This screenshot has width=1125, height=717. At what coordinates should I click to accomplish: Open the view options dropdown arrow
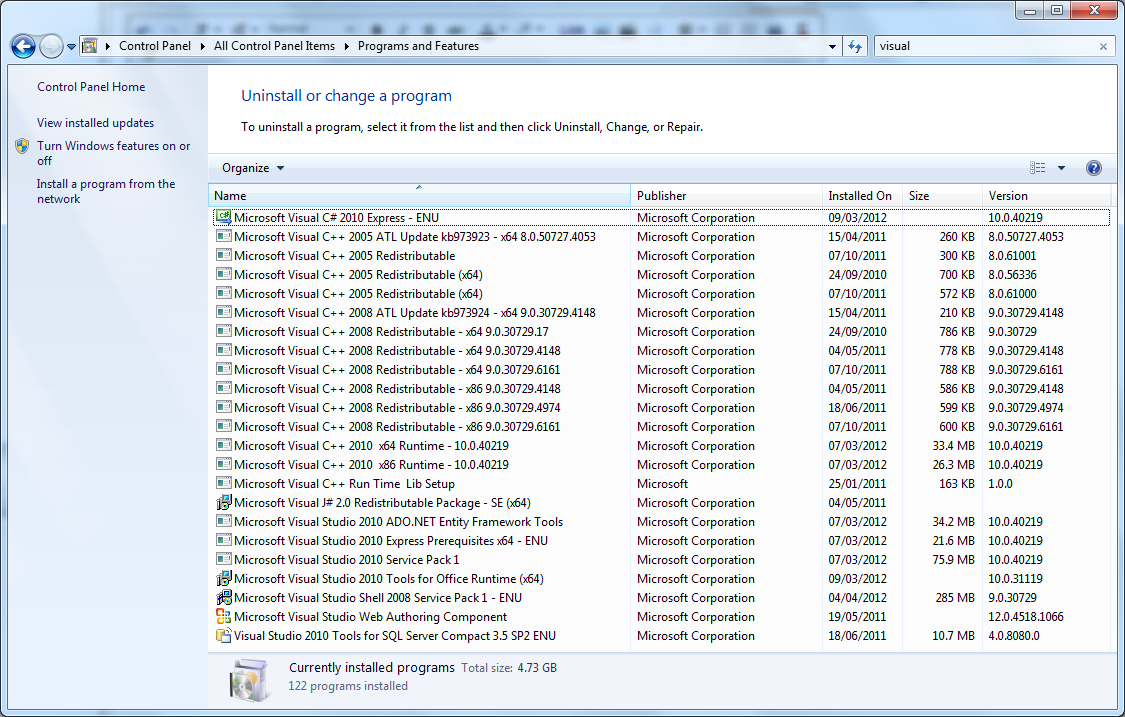1061,168
